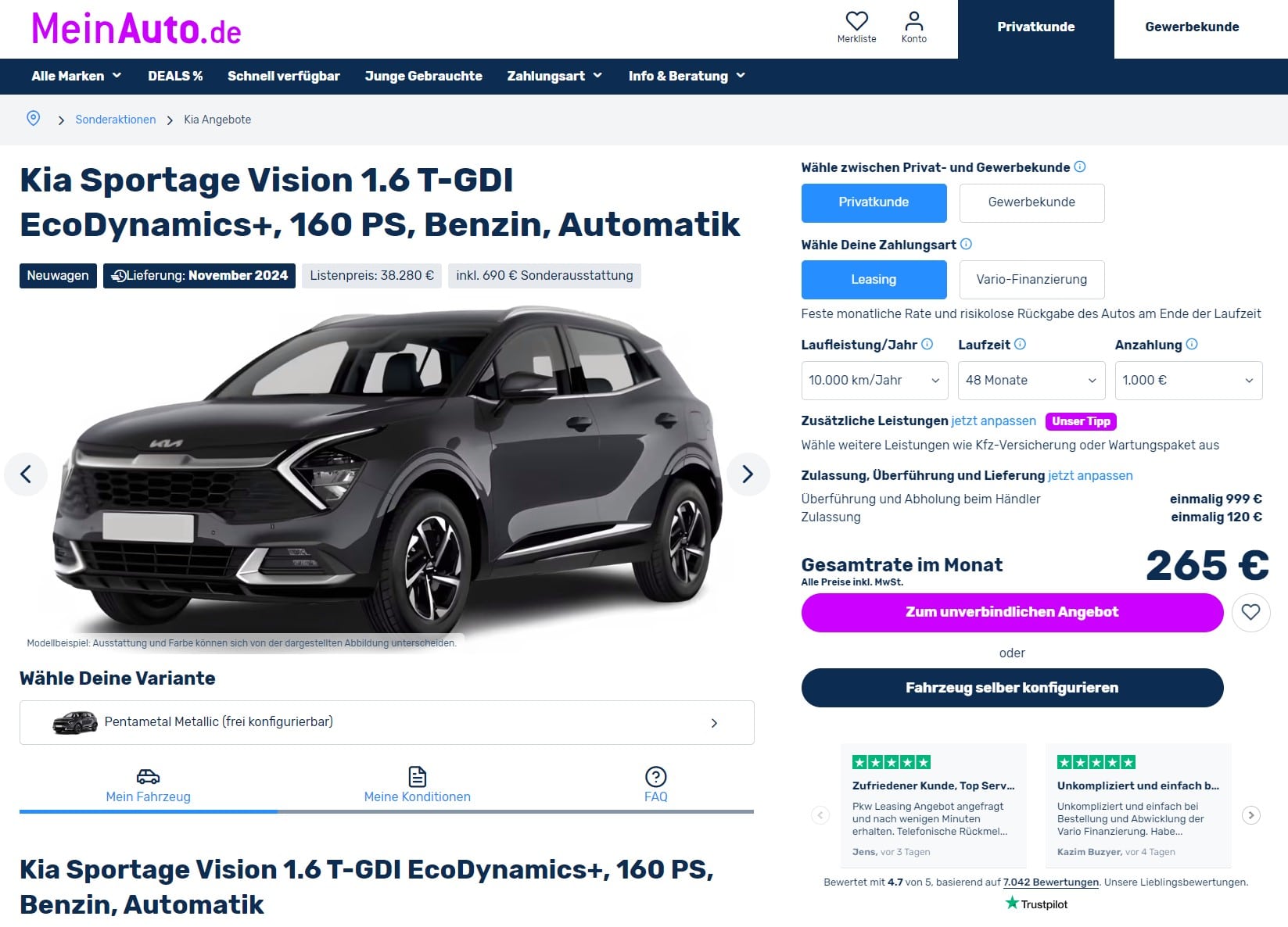Open review card Zufriedener Kunde, Top Serv...

(x=933, y=805)
